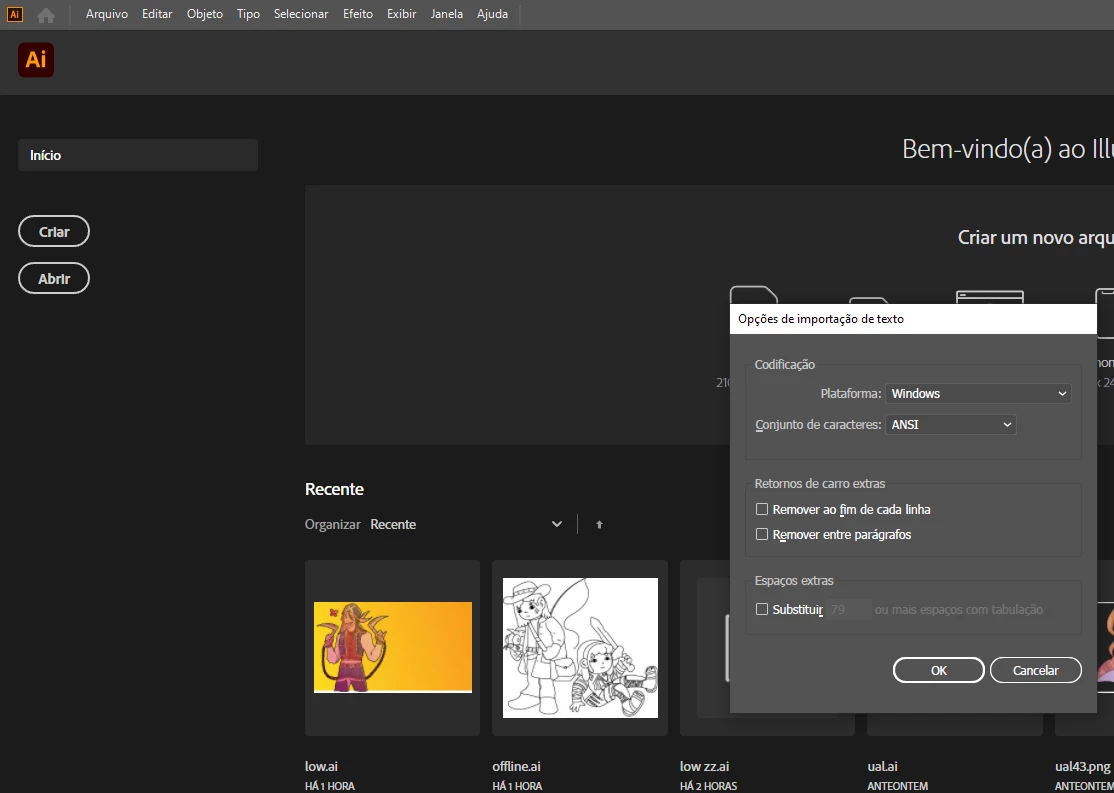Enable Remover ao fim de cada linha

click(762, 509)
